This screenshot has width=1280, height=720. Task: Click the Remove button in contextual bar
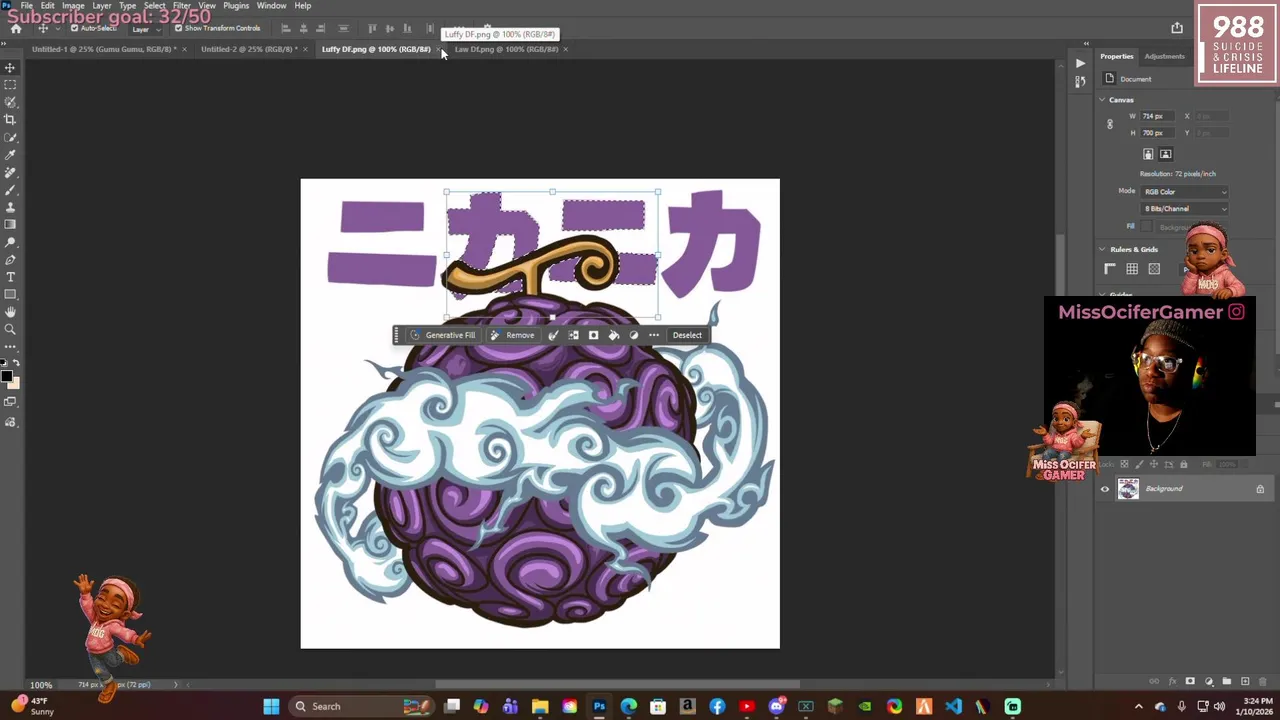513,335
